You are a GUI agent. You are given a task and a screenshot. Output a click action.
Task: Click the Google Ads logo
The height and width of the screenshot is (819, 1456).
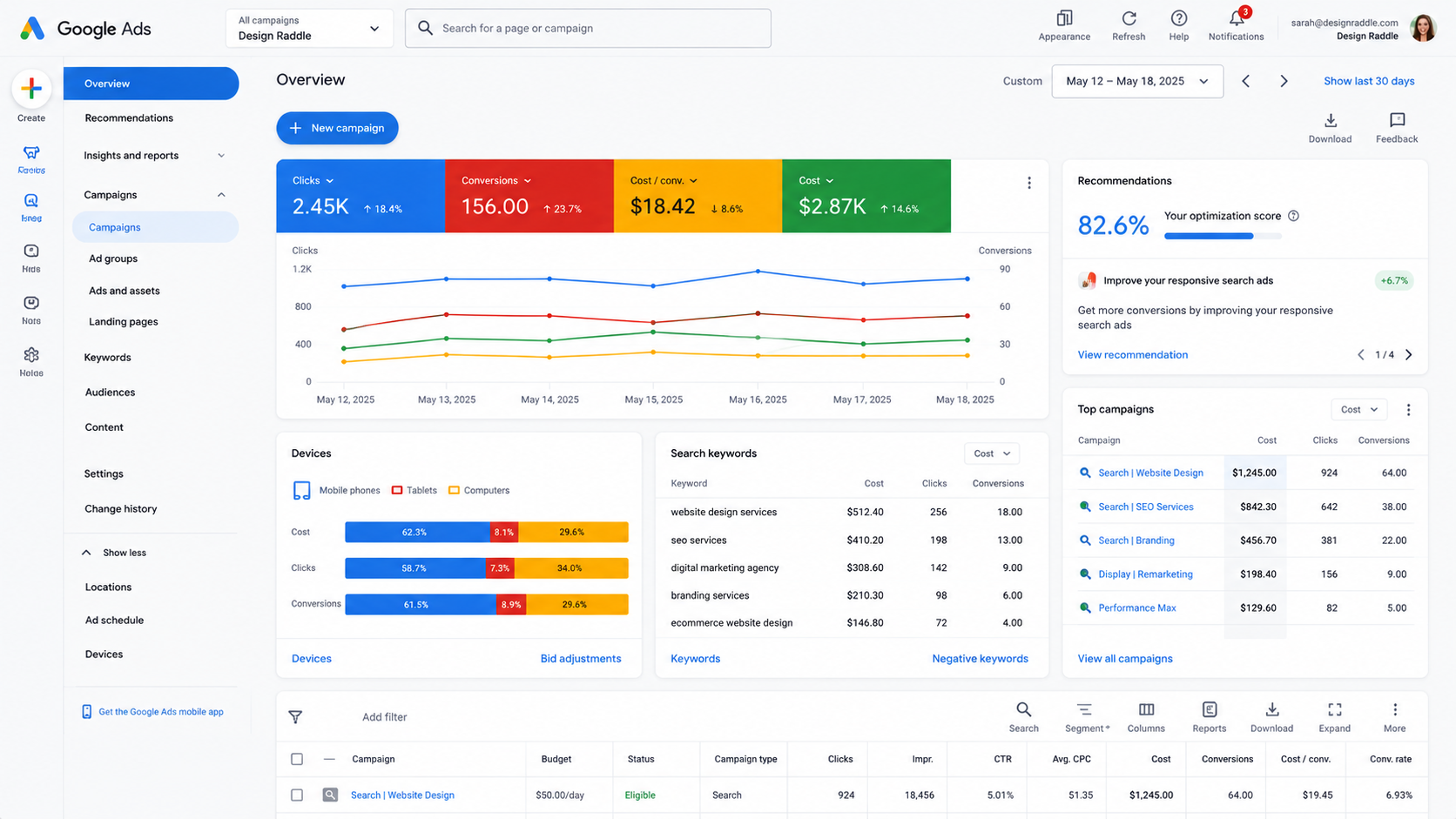click(84, 28)
